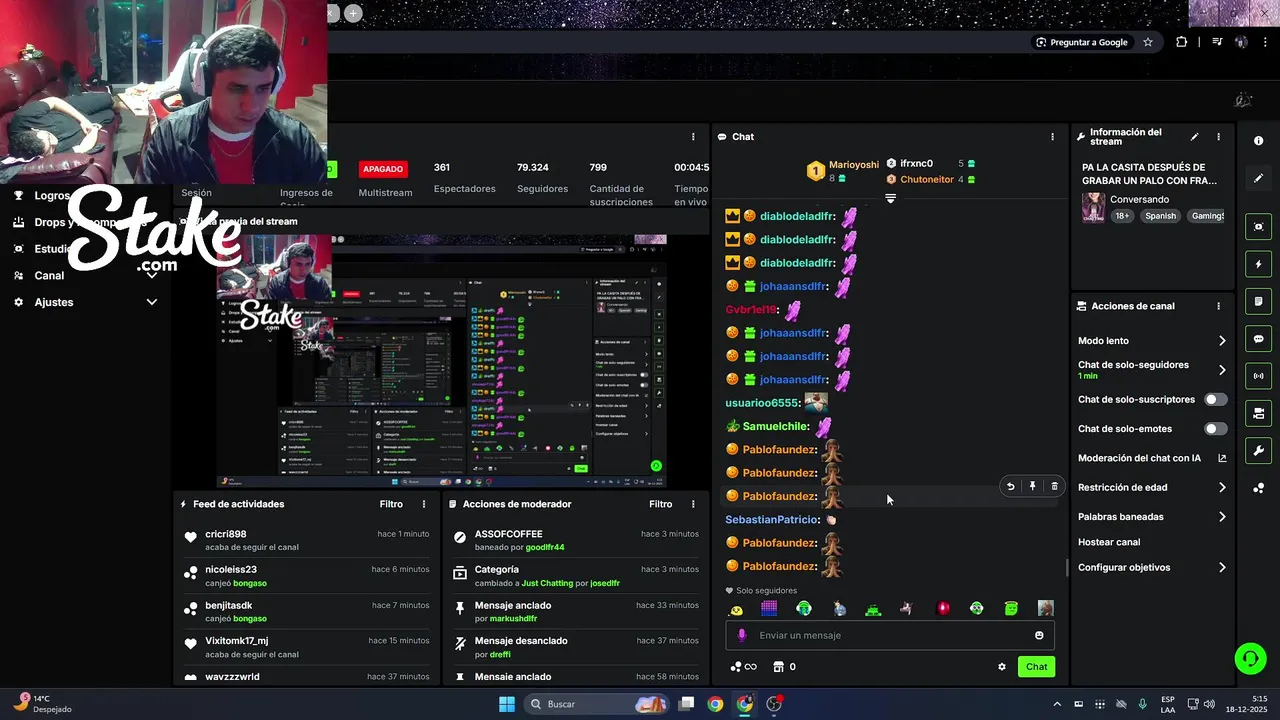Open Filtro in Feed de actividades

(391, 504)
